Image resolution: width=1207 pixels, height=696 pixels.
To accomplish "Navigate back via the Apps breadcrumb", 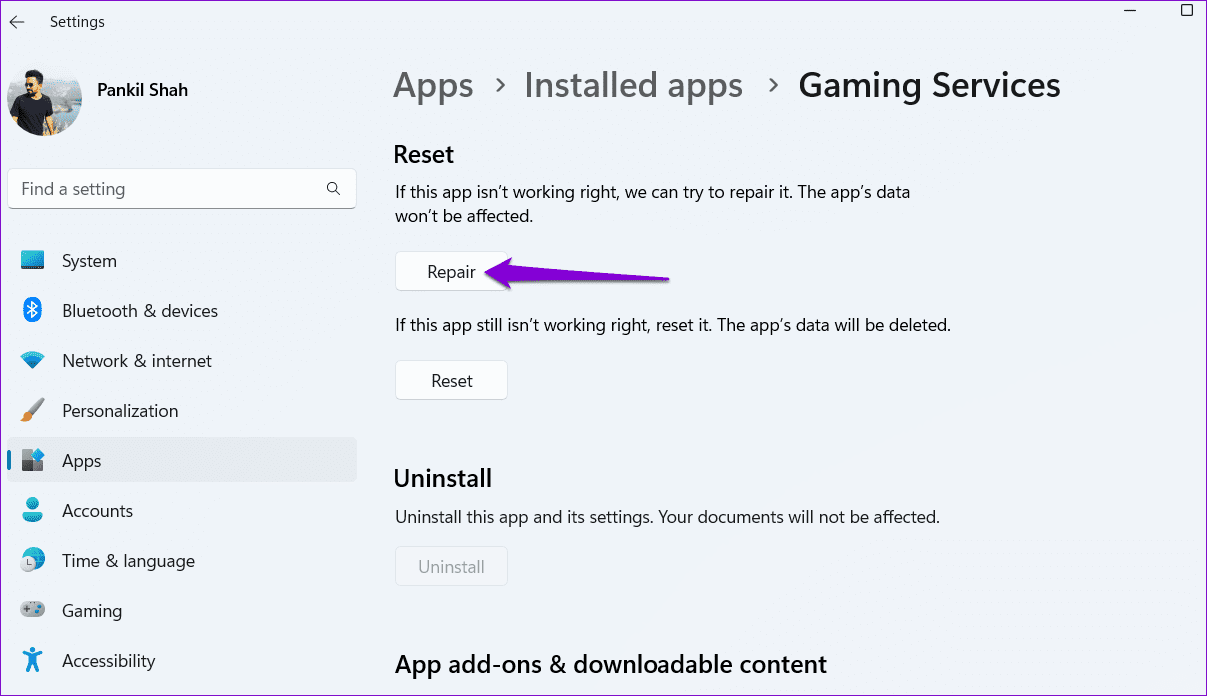I will click(433, 85).
